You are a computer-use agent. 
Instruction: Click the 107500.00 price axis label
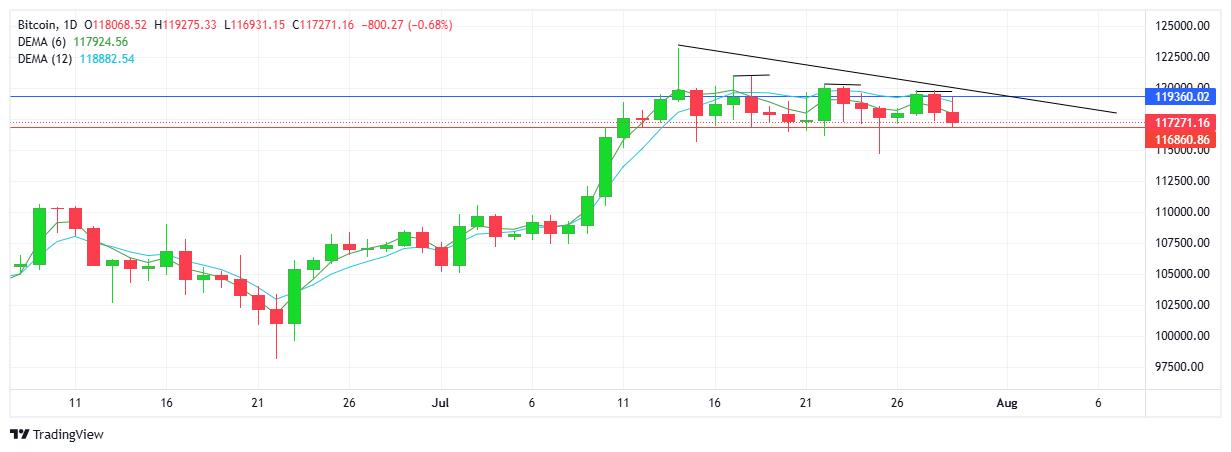click(1183, 243)
